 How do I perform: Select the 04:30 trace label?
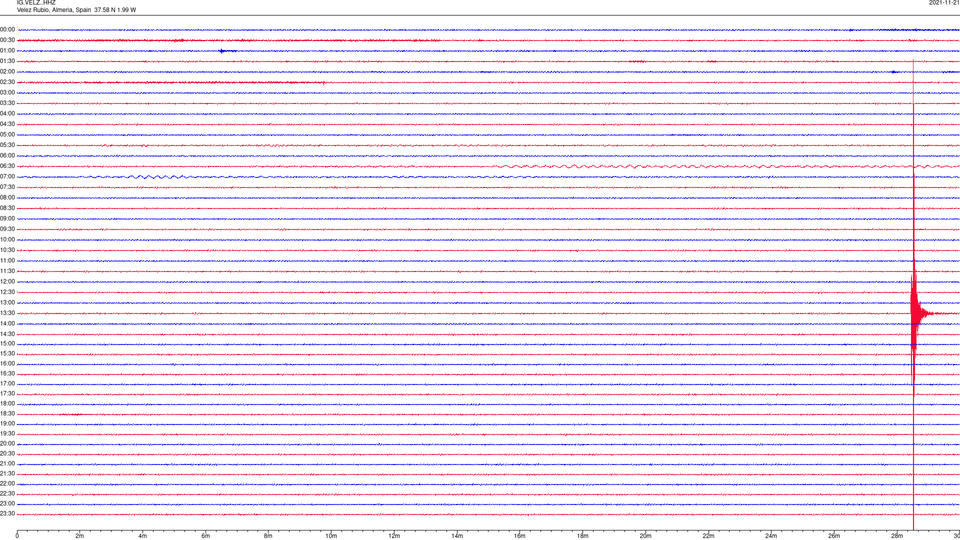click(x=7, y=124)
